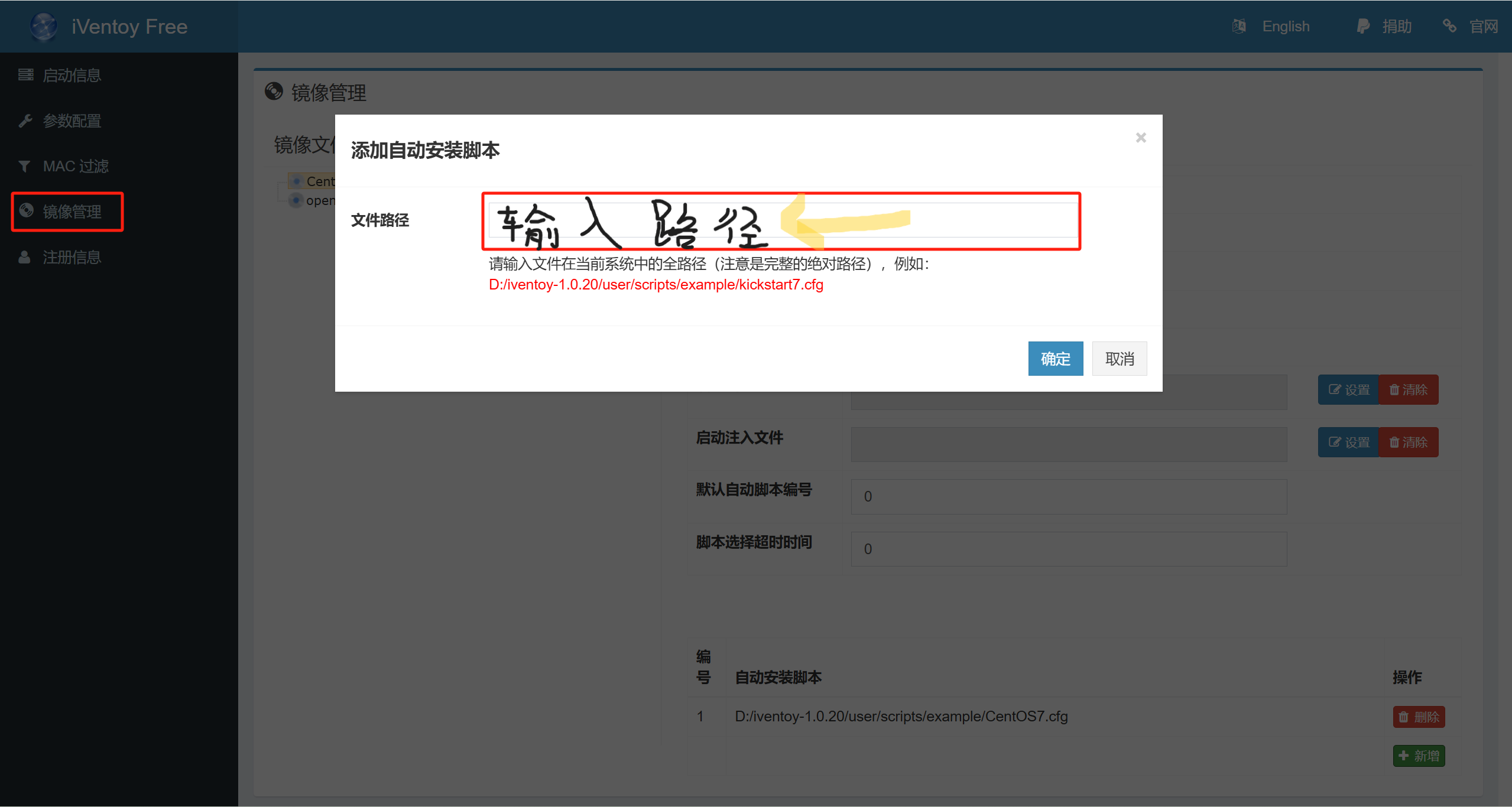
Task: Select the open tree node
Action: click(320, 200)
